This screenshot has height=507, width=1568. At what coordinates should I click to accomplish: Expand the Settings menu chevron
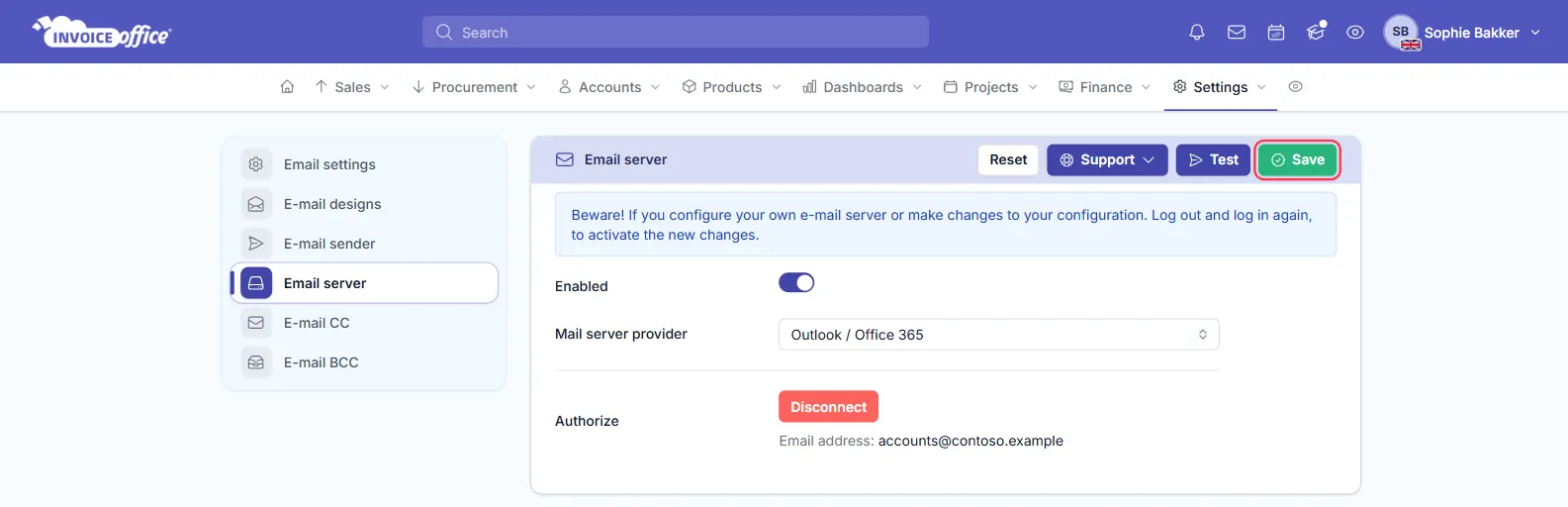click(x=1261, y=87)
